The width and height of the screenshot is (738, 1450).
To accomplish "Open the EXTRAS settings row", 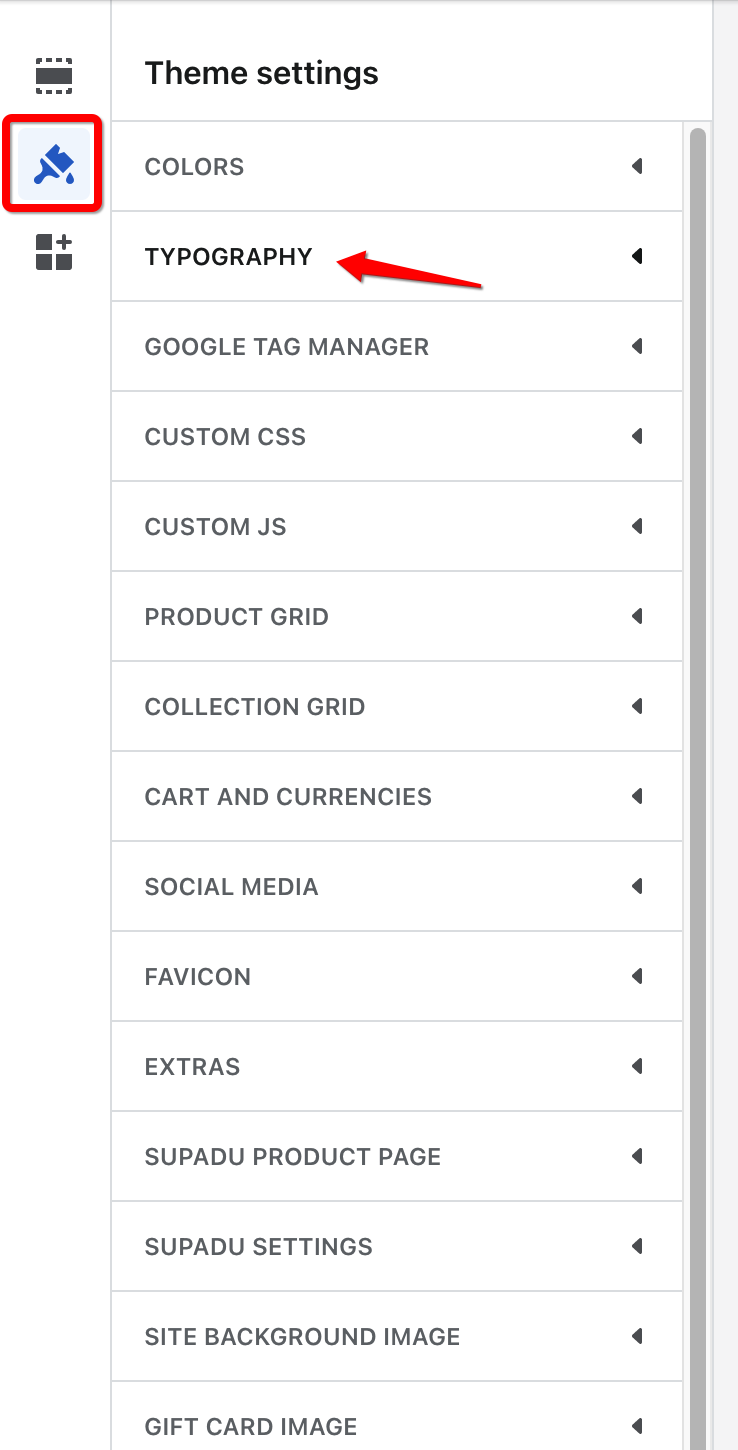I will click(397, 1066).
